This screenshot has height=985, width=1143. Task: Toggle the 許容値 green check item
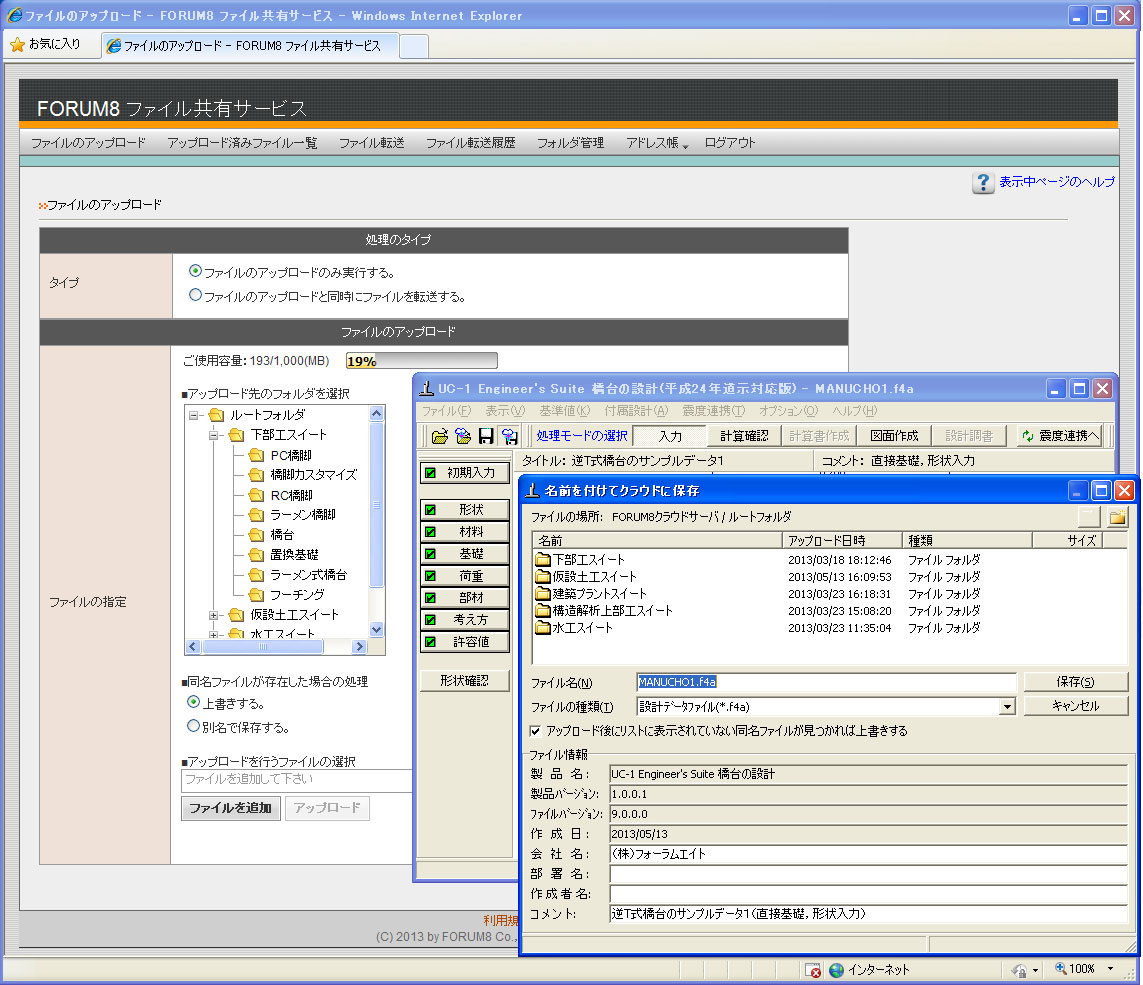pos(431,642)
